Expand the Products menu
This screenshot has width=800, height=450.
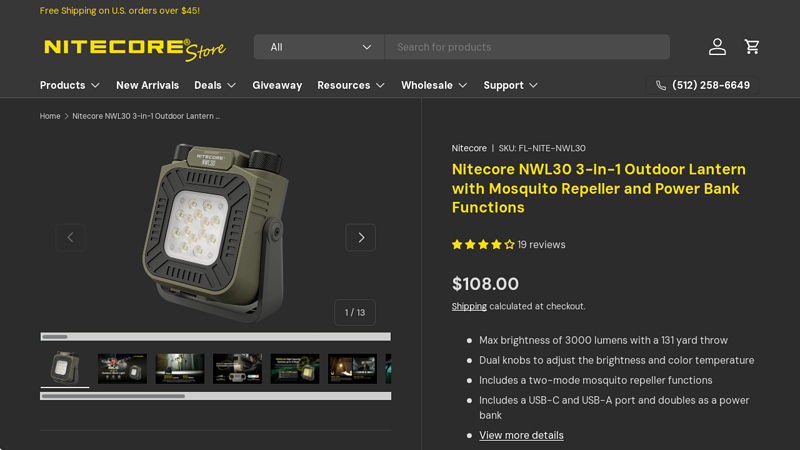(70, 85)
